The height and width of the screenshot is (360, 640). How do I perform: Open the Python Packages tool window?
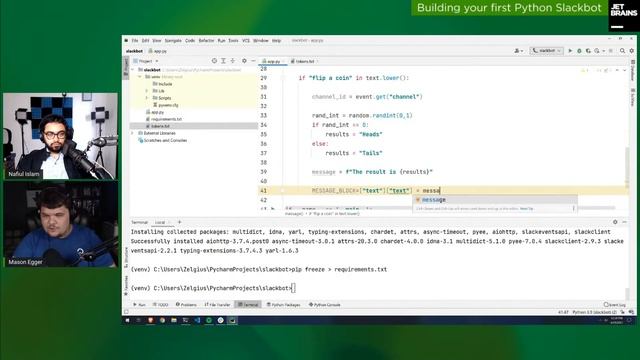tap(283, 305)
